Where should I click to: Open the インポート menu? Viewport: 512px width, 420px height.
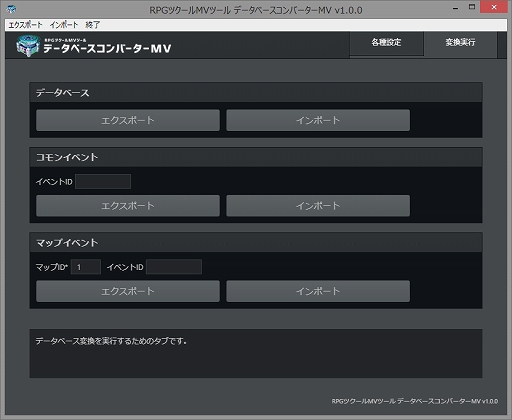tap(64, 25)
